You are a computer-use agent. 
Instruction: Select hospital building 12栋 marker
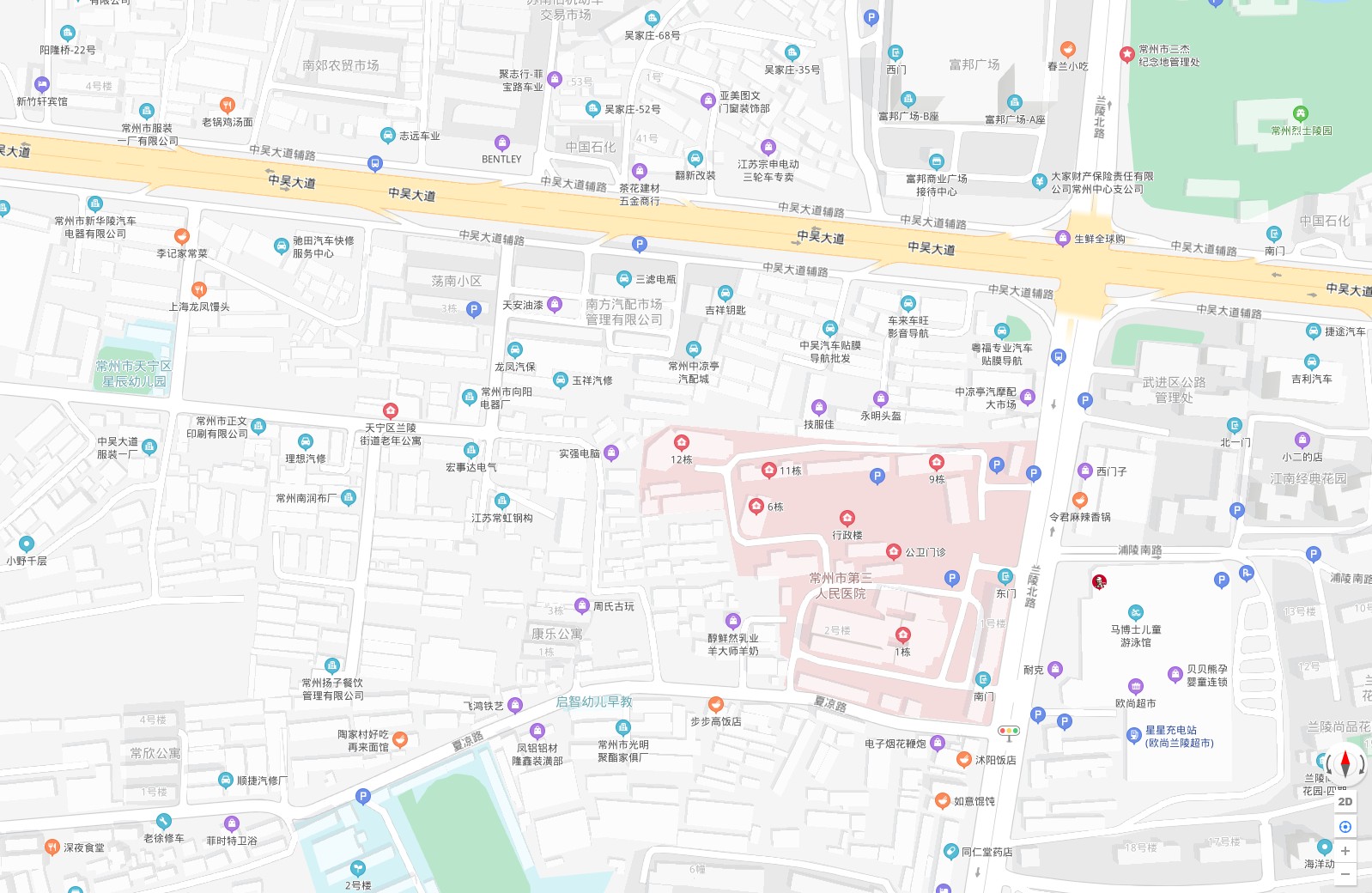click(682, 443)
